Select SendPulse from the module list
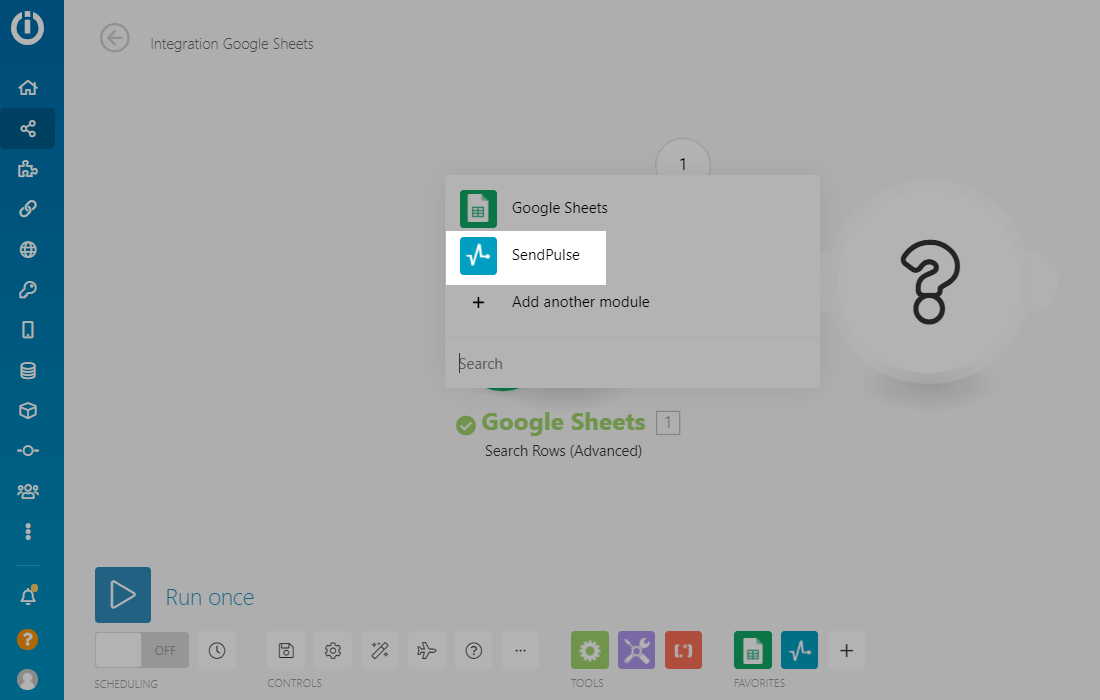The height and width of the screenshot is (700, 1100). [x=526, y=256]
